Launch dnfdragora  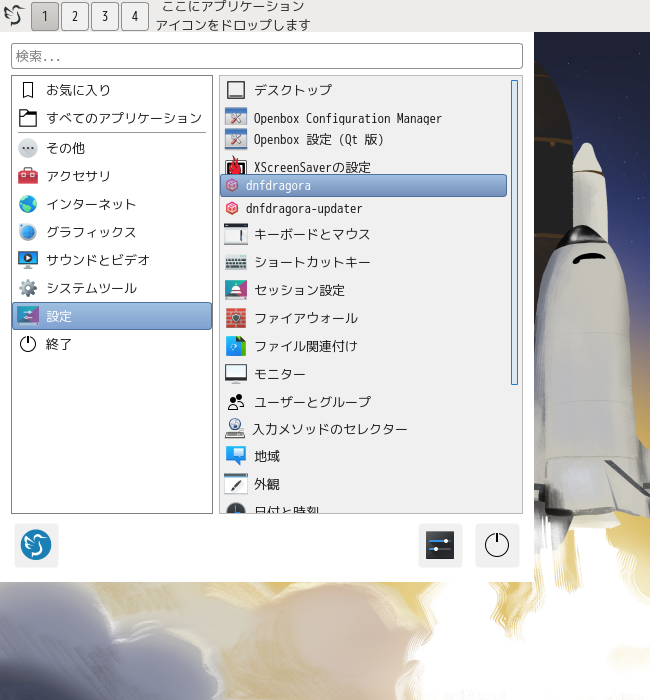[x=364, y=185]
